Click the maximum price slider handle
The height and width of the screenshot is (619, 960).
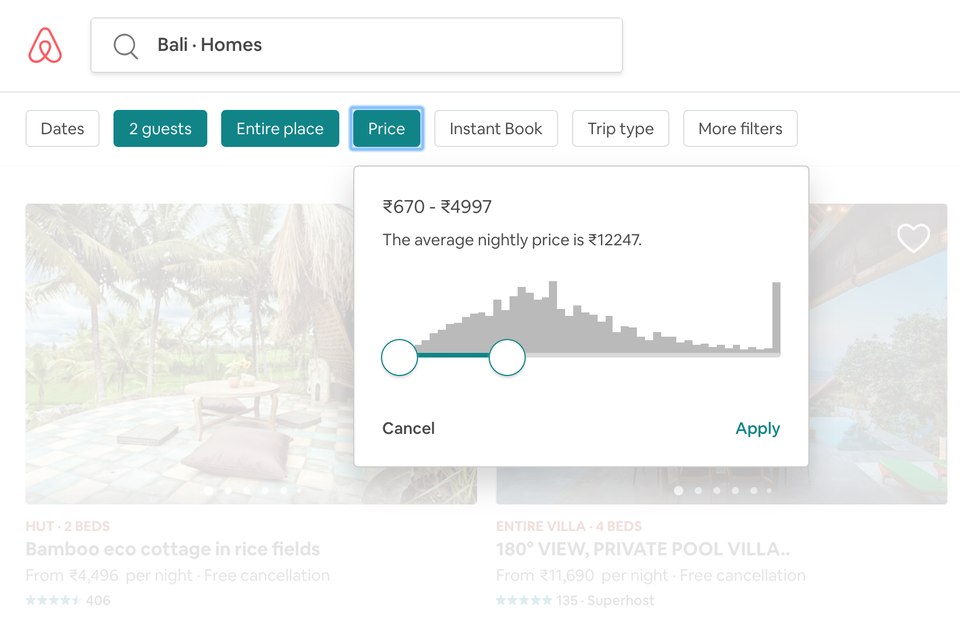tap(507, 358)
